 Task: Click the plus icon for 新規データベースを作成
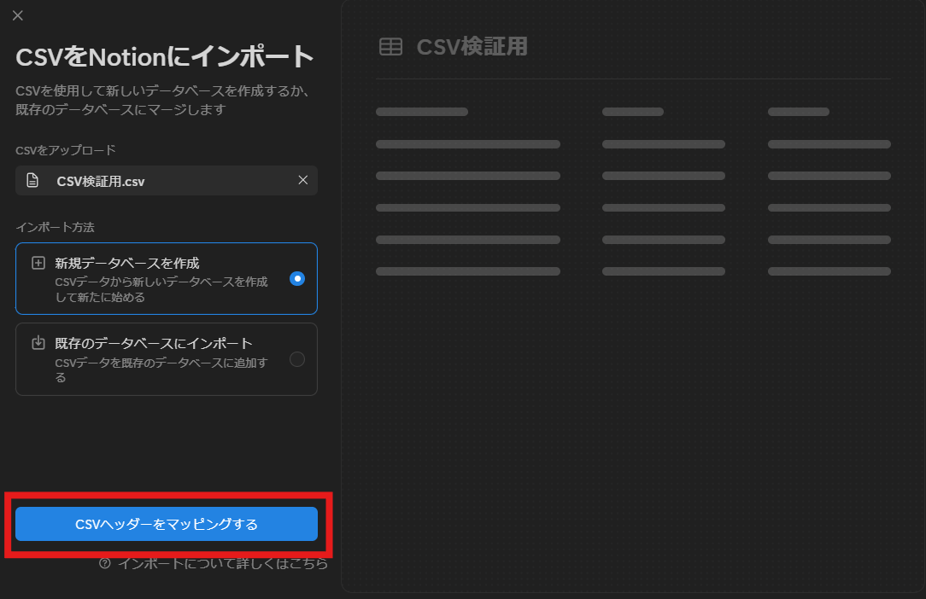38,263
